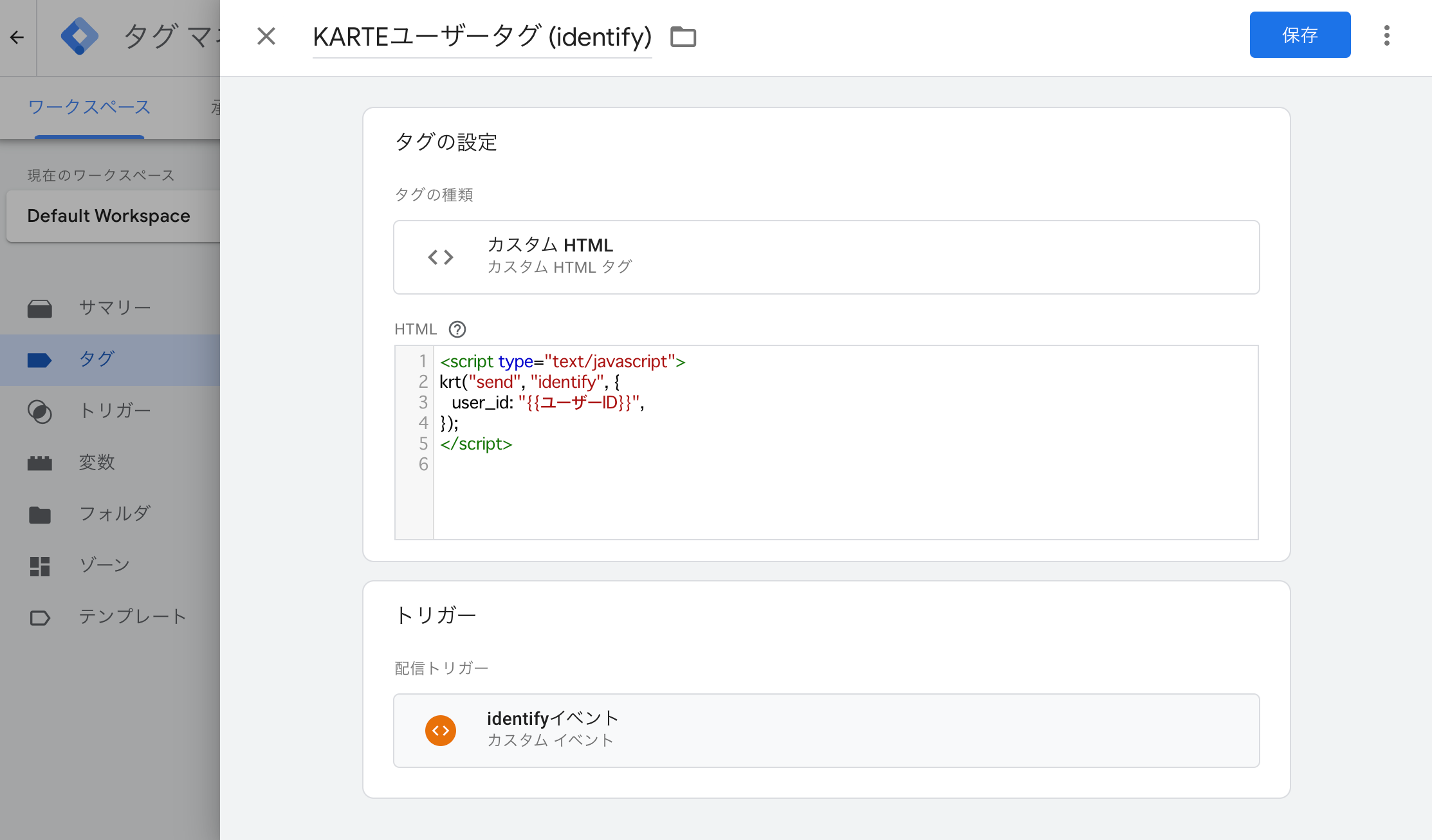
Task: Open サマリー in the sidebar
Action: coord(110,308)
